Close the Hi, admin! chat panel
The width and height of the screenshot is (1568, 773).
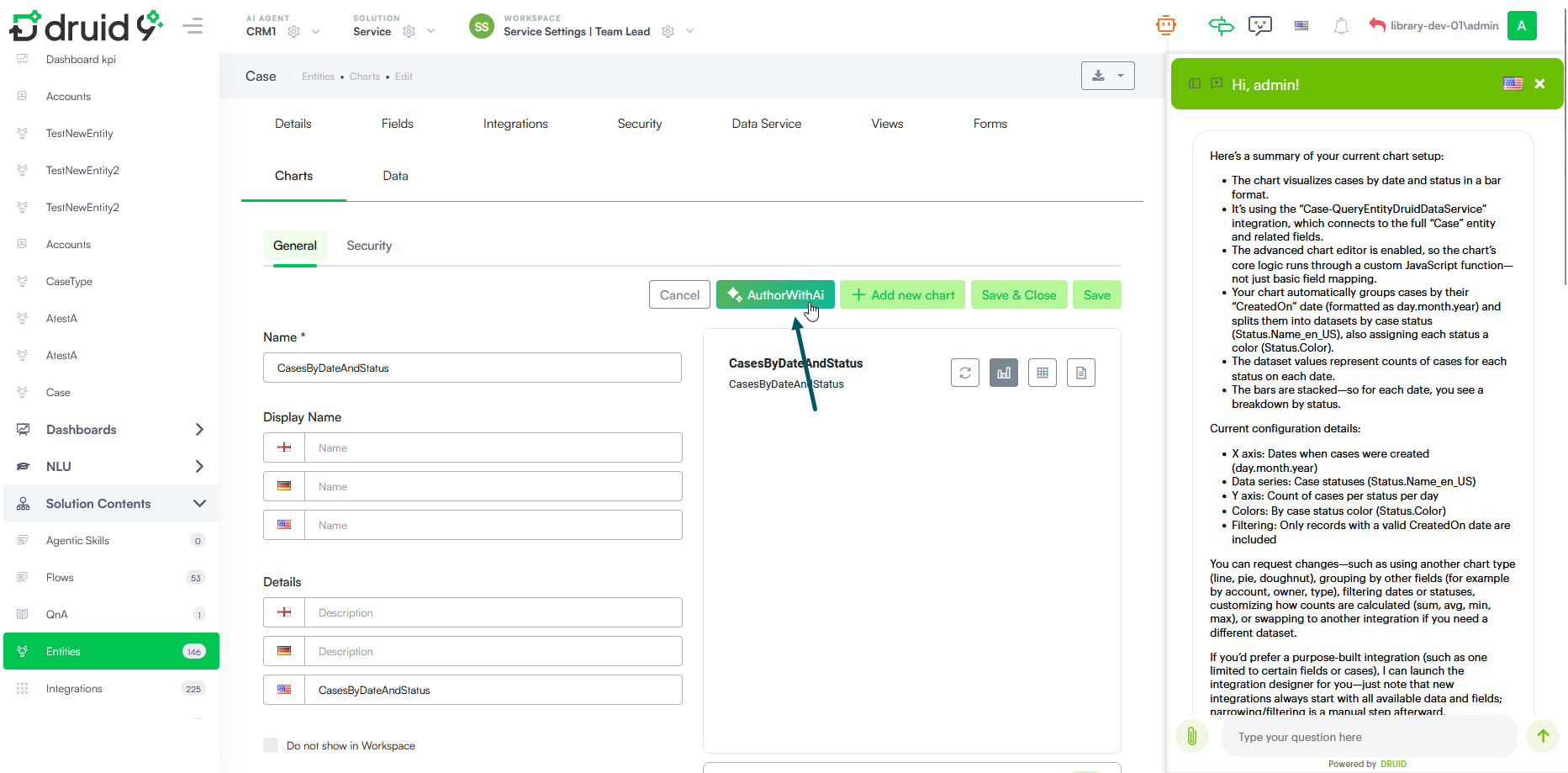(1539, 83)
